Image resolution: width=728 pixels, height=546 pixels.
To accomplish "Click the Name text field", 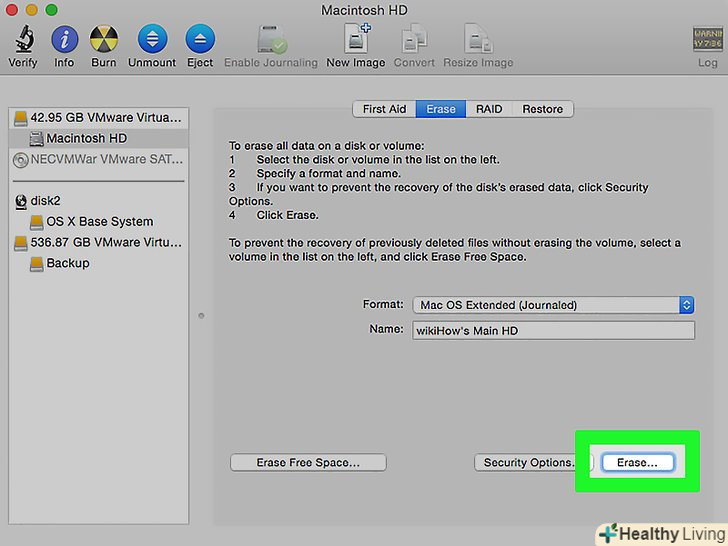I will (x=553, y=331).
